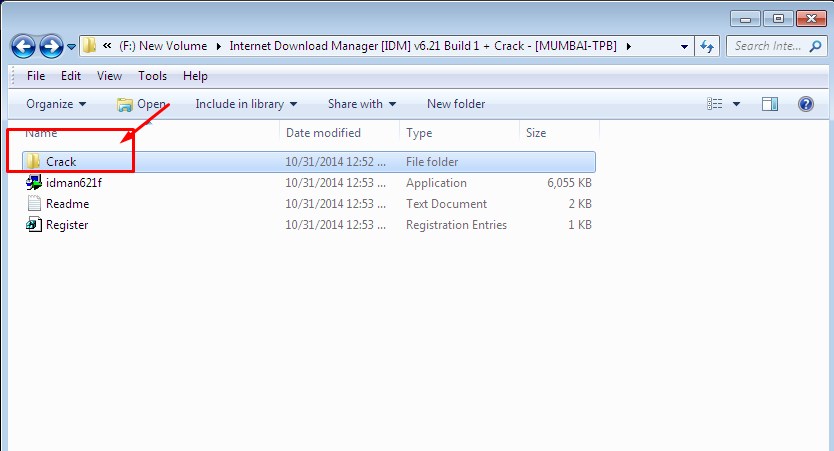Image resolution: width=834 pixels, height=451 pixels.
Task: Click the Registration Entries type cell
Action: pyautogui.click(x=456, y=225)
